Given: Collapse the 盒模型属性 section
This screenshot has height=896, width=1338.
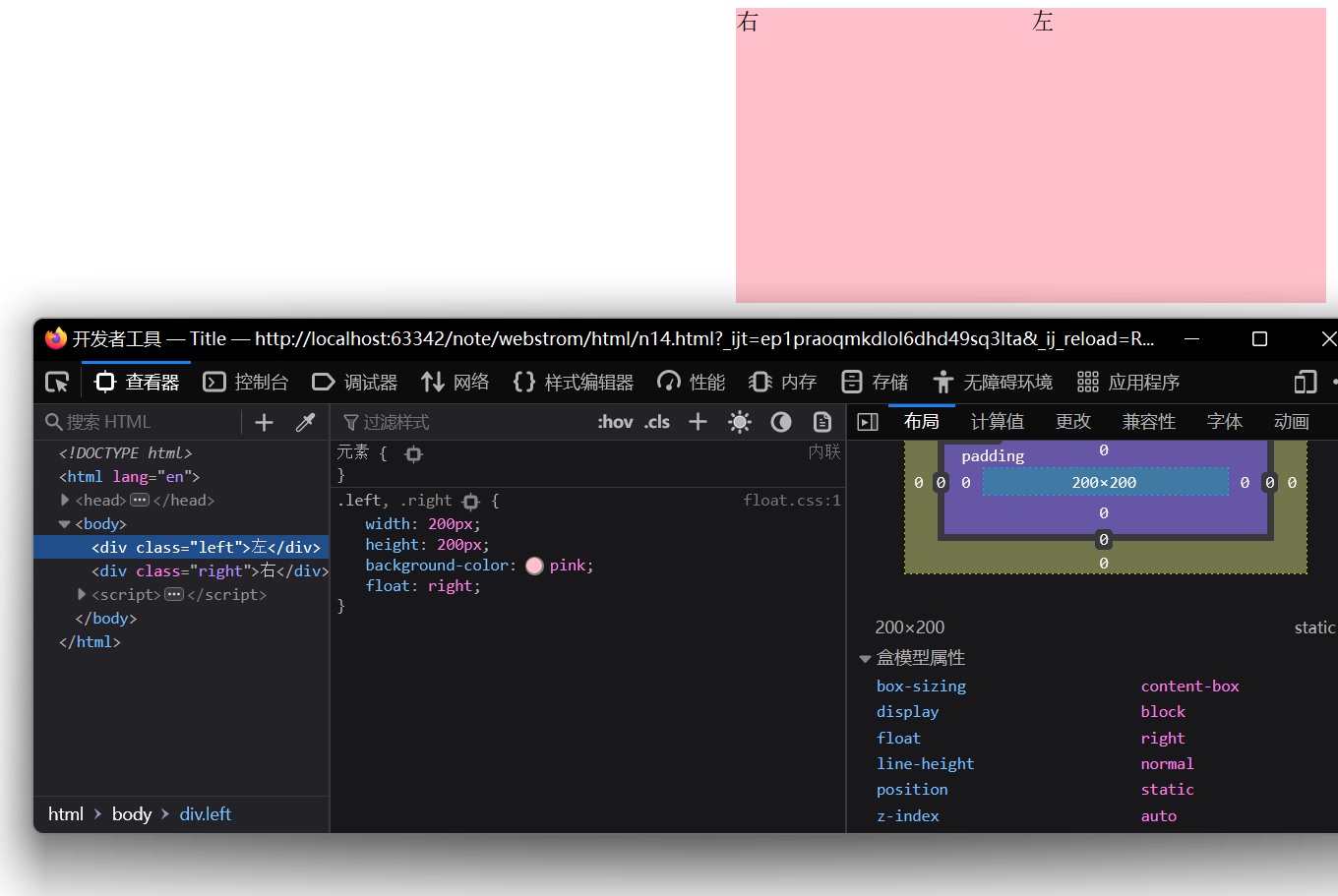Looking at the screenshot, I should (x=865, y=658).
